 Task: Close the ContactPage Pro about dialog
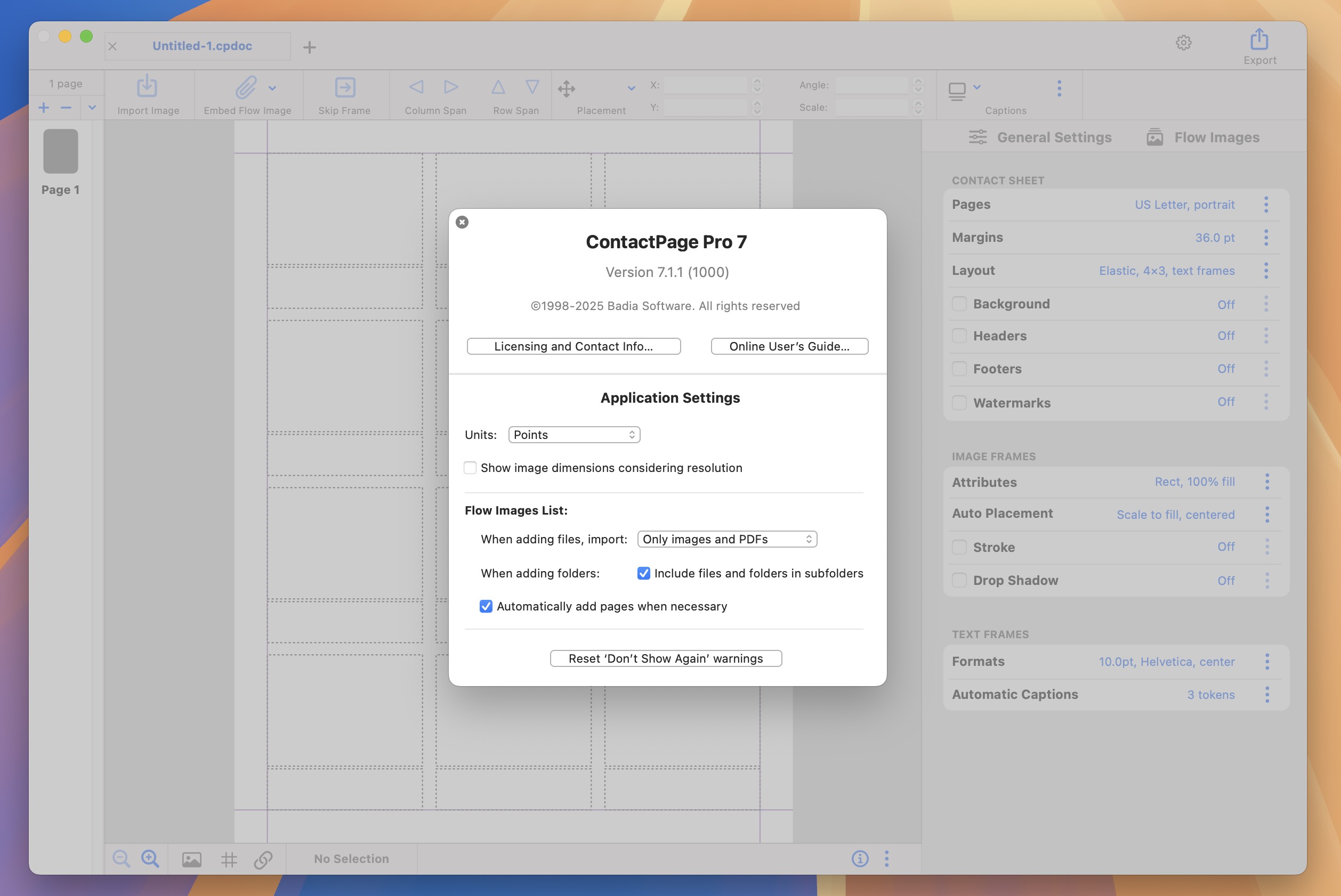coord(462,222)
